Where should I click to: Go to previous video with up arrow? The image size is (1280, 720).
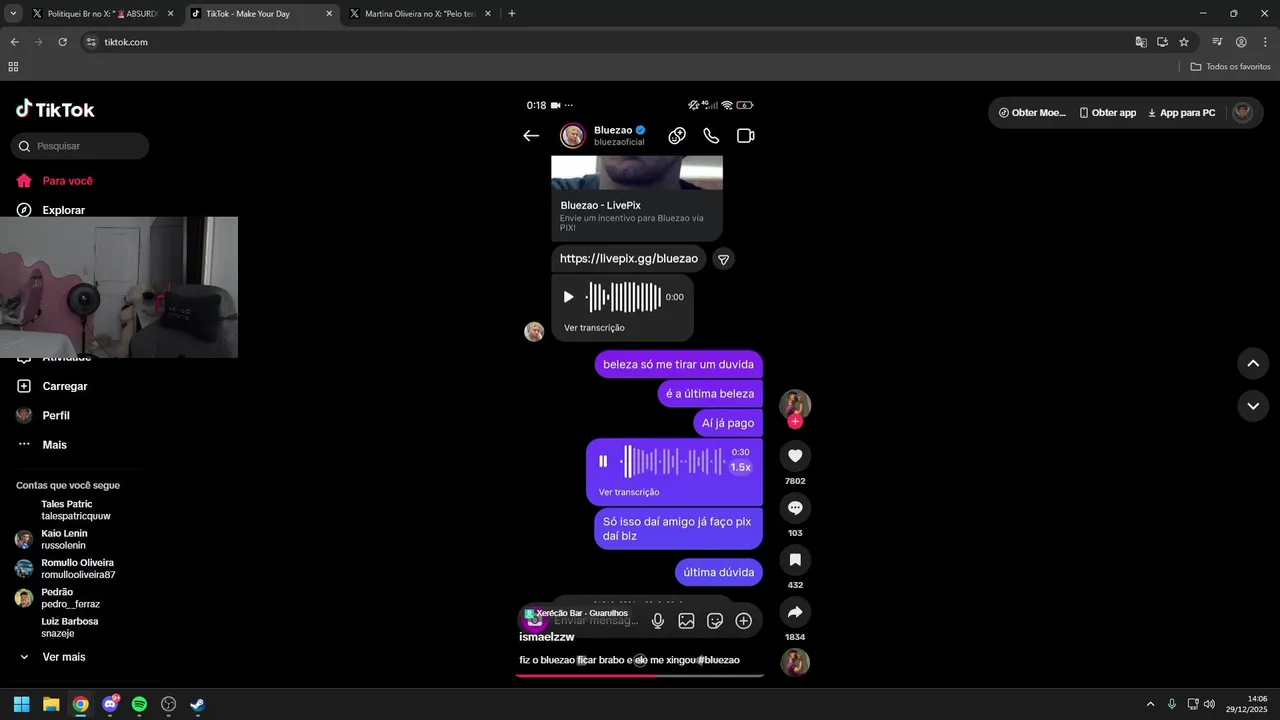pyautogui.click(x=1253, y=363)
